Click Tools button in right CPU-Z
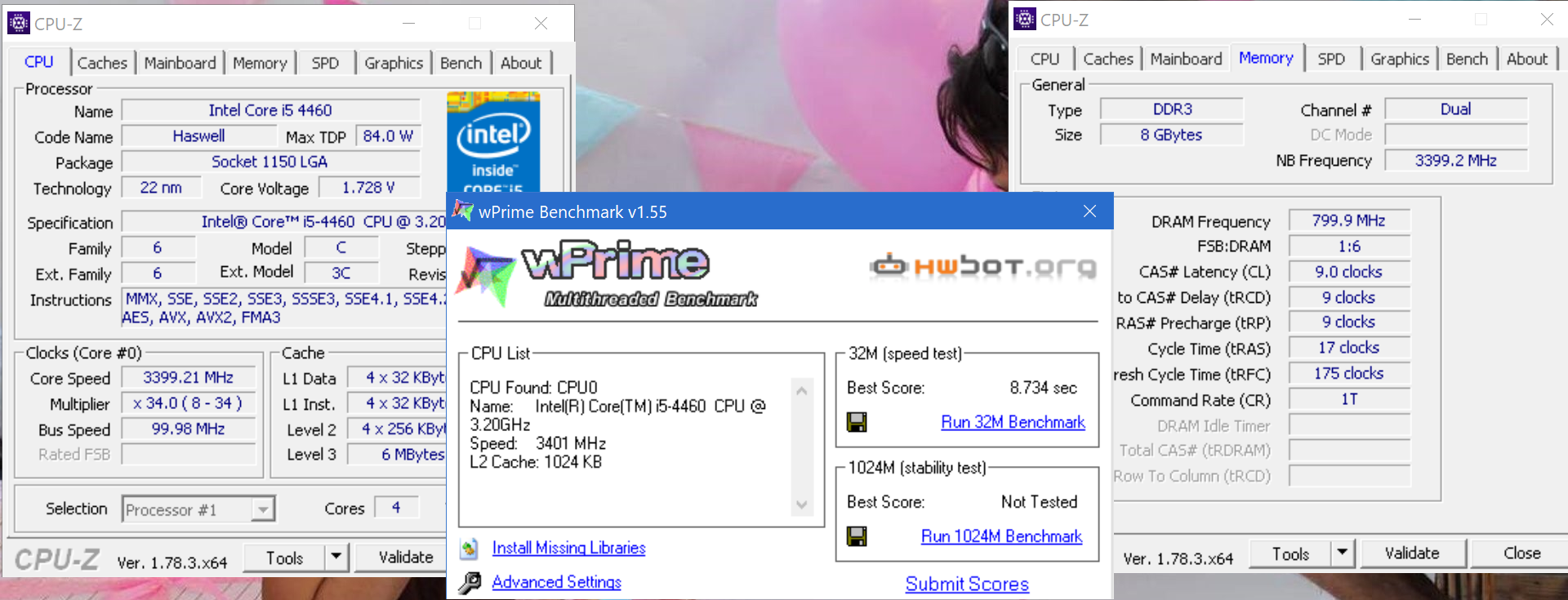 click(x=1290, y=553)
